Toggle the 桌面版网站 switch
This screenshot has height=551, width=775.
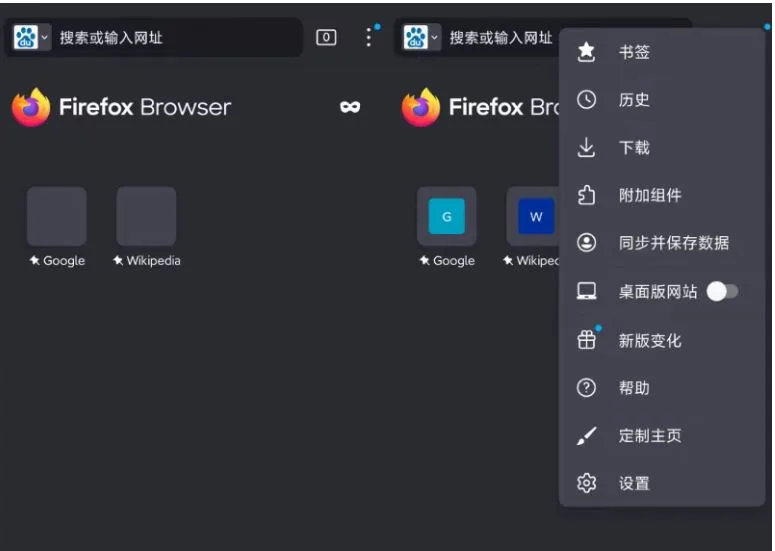click(x=722, y=292)
